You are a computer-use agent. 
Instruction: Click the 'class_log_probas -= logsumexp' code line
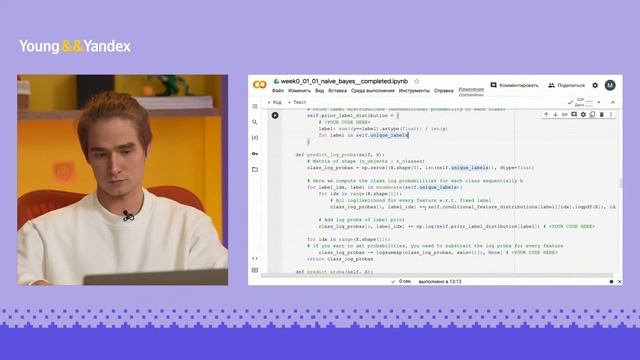(x=438, y=253)
